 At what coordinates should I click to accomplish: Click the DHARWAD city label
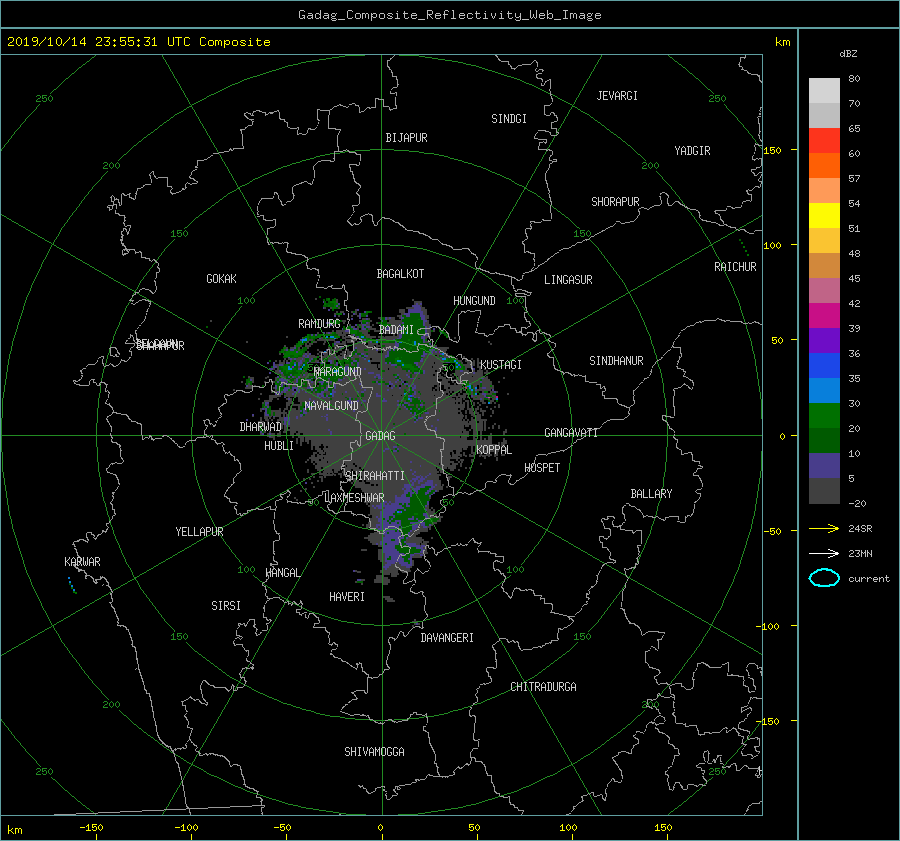tap(260, 427)
